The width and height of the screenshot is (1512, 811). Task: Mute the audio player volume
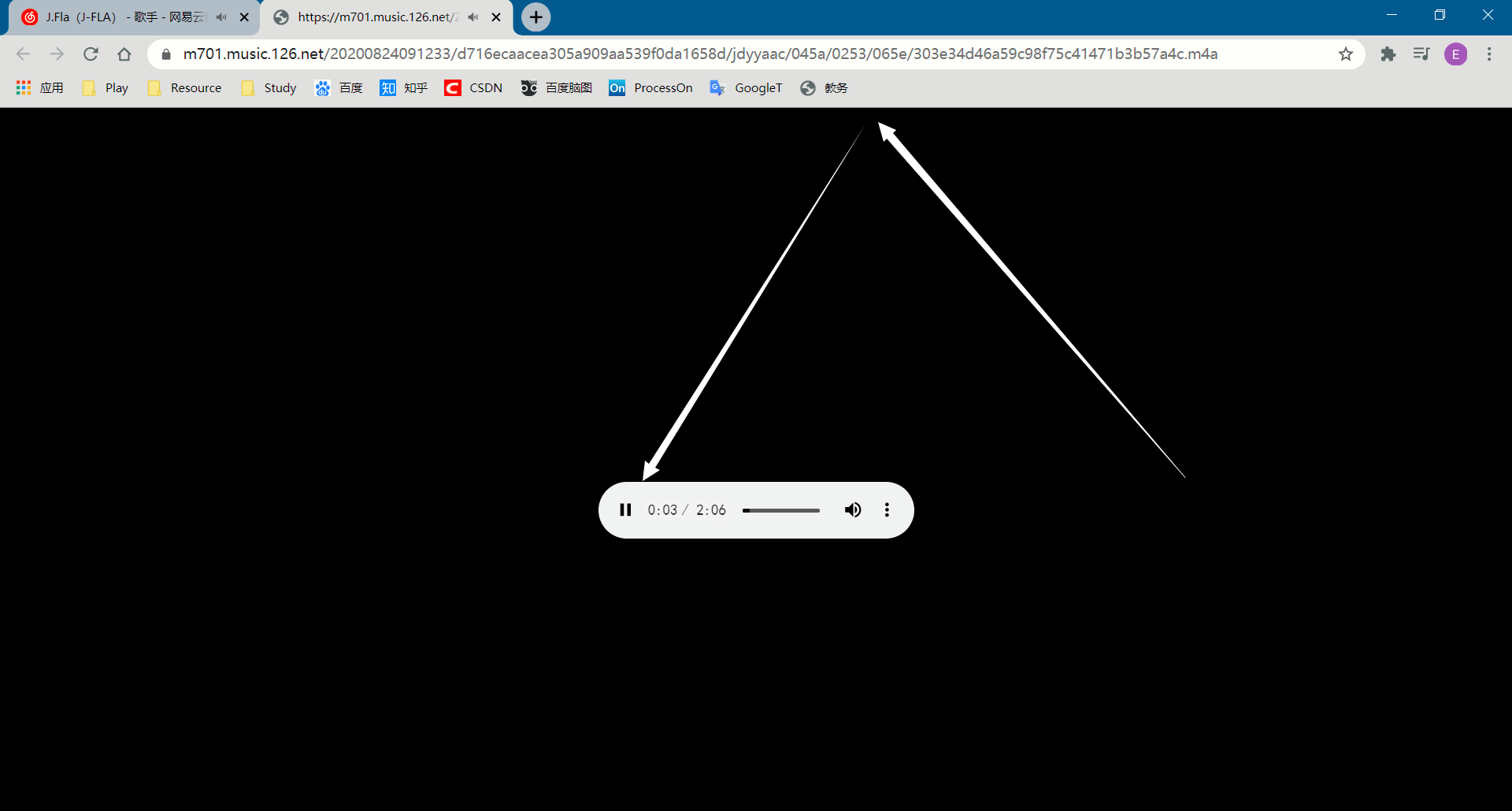click(853, 510)
